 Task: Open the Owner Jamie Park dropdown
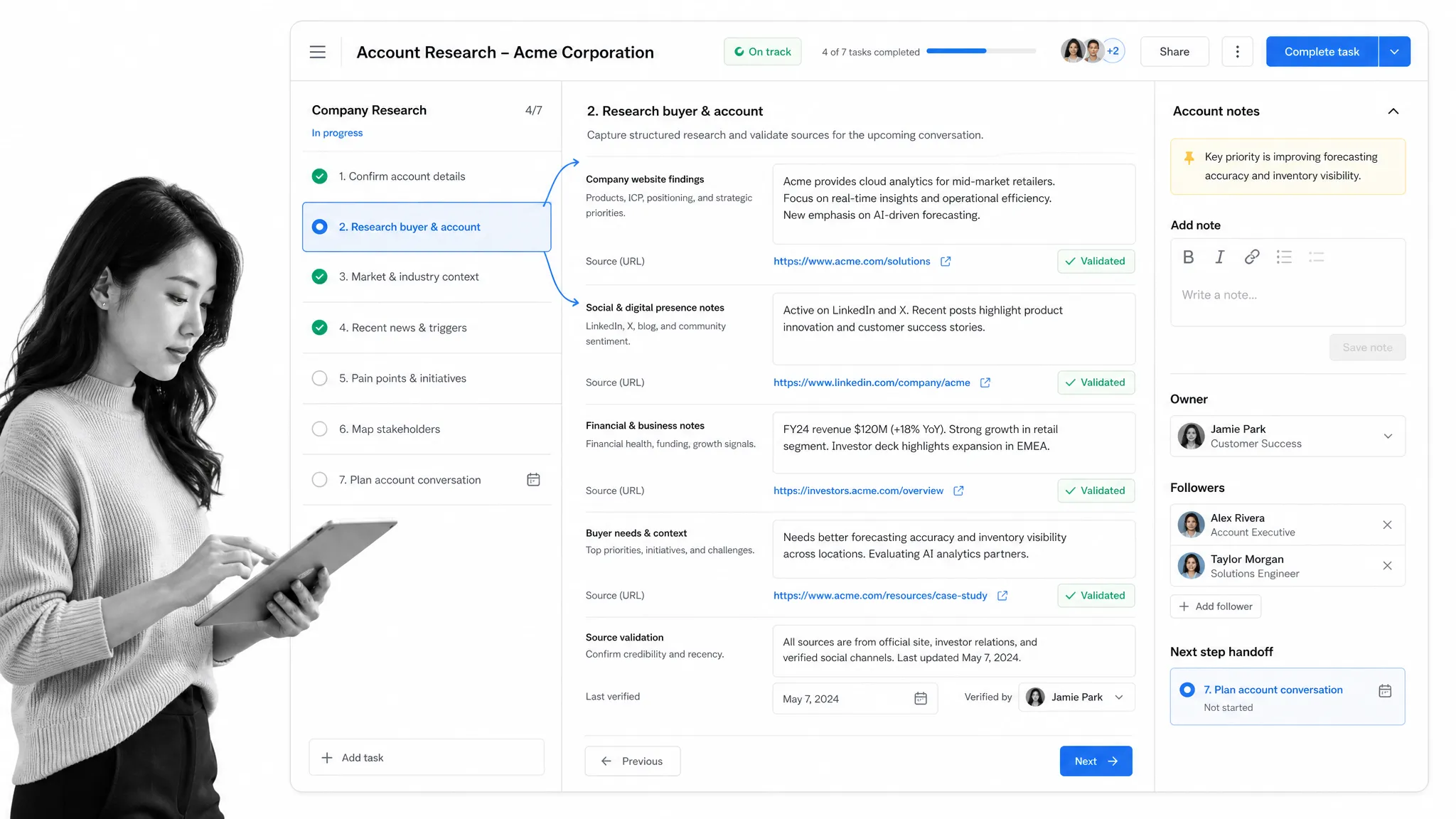pos(1288,436)
